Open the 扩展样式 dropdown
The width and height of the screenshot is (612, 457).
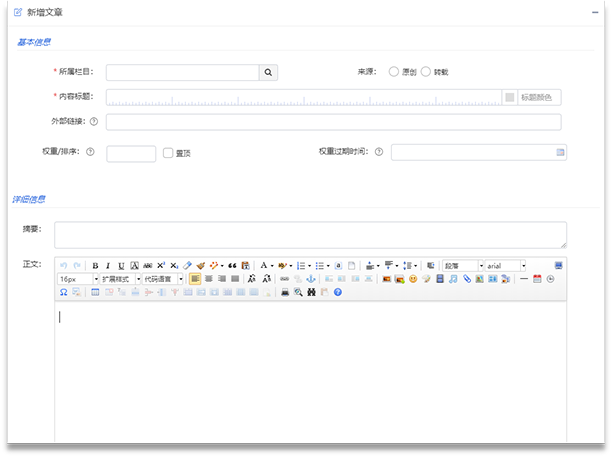(x=120, y=279)
